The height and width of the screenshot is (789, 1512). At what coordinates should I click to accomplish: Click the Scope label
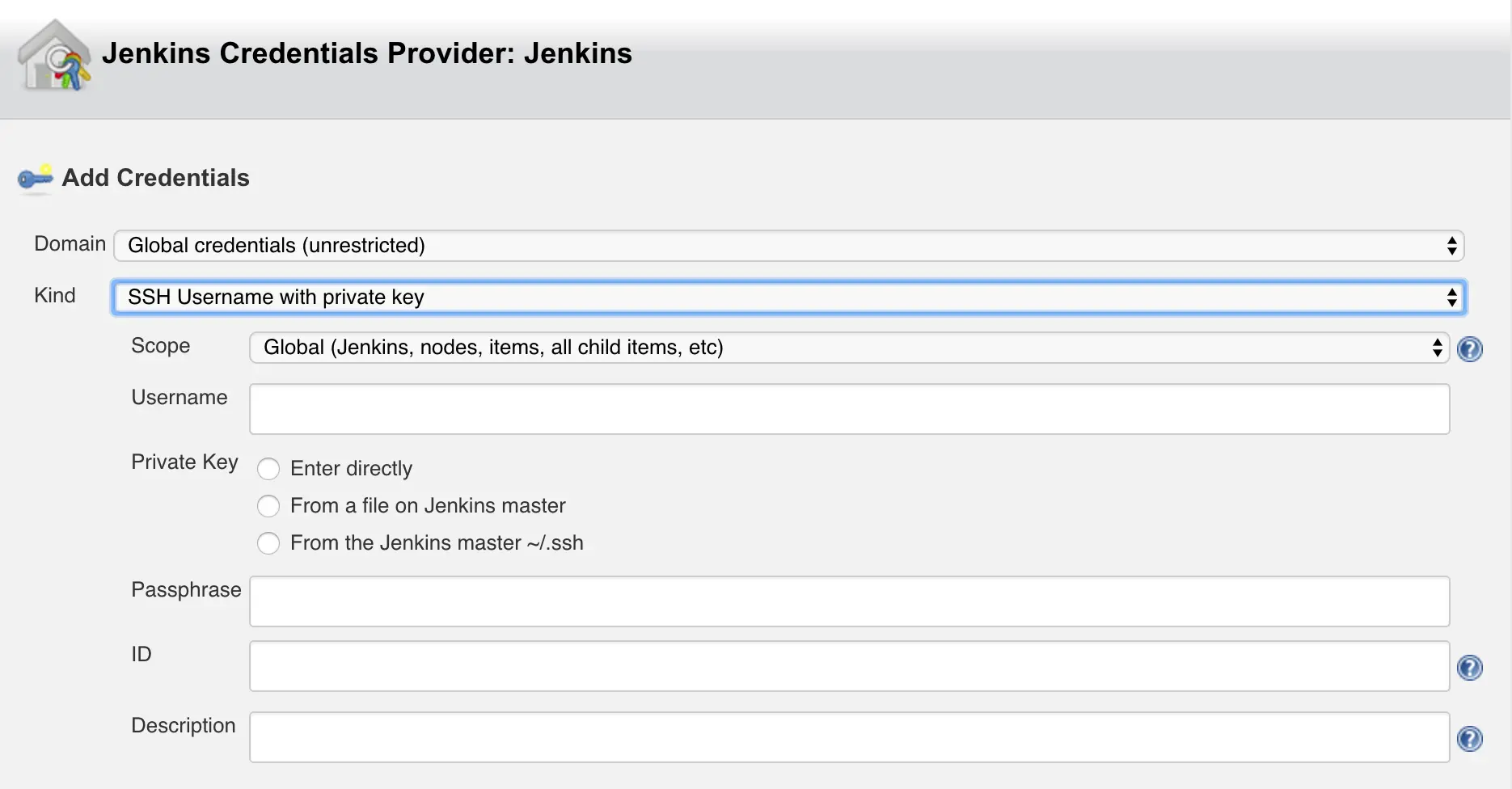(161, 346)
